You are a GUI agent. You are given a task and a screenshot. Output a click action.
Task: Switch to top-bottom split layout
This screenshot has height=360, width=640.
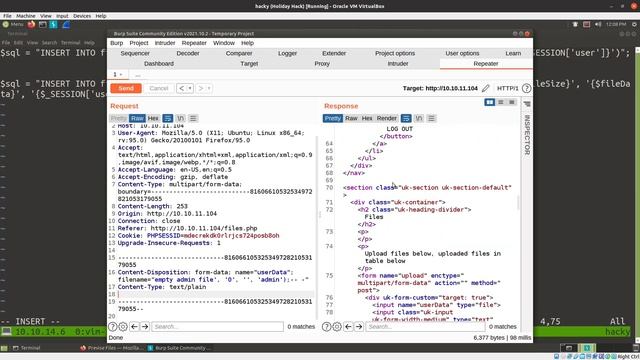click(501, 102)
